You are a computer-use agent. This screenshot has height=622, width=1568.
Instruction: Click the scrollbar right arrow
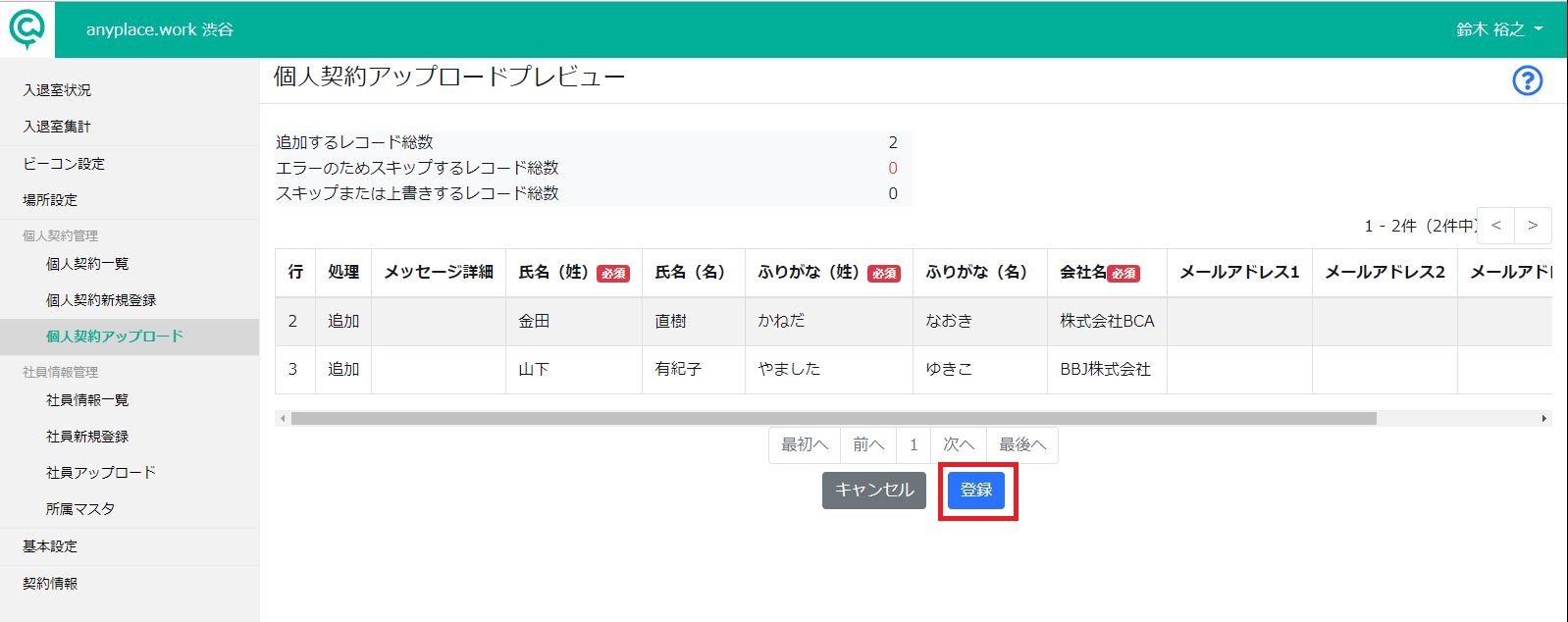click(x=1544, y=419)
